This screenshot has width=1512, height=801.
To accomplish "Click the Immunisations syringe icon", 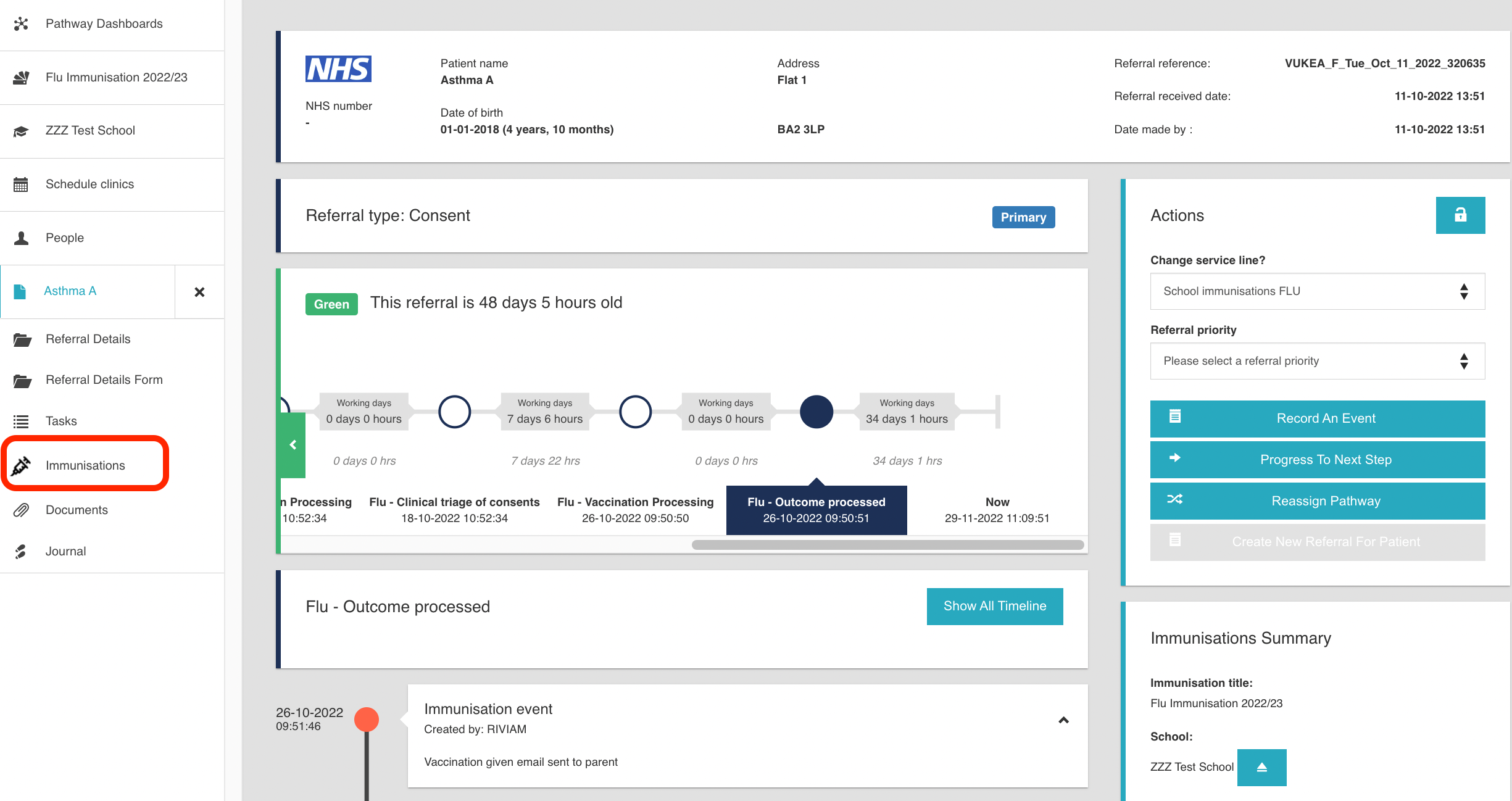I will pyautogui.click(x=21, y=465).
